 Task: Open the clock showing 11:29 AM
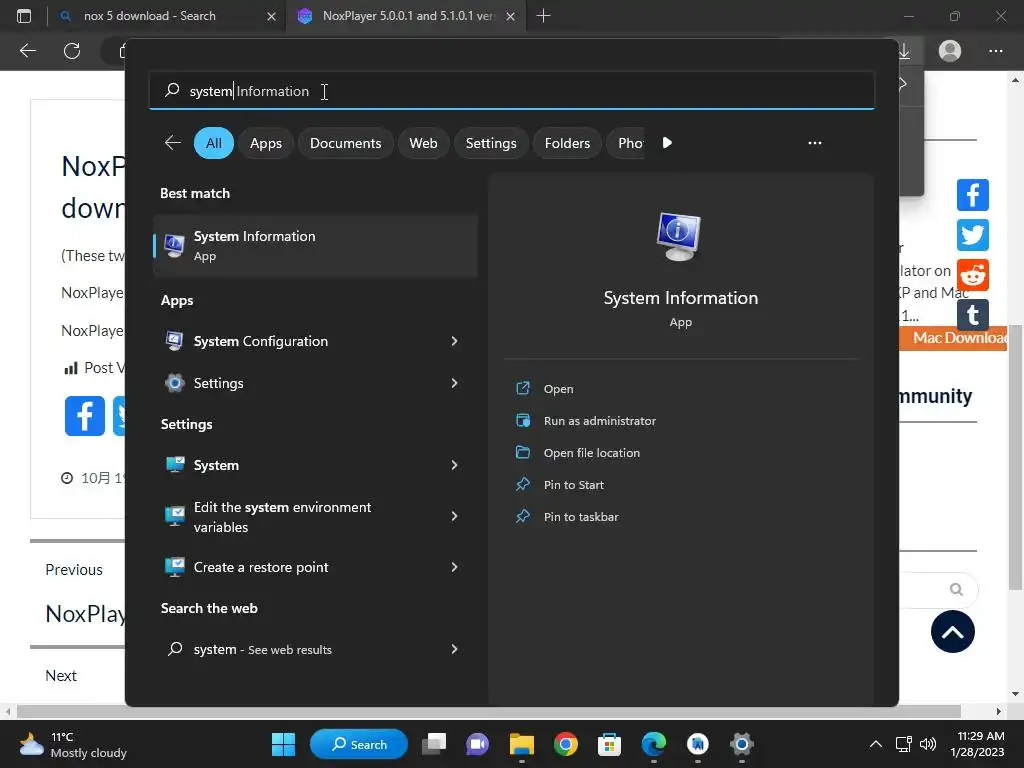click(977, 744)
